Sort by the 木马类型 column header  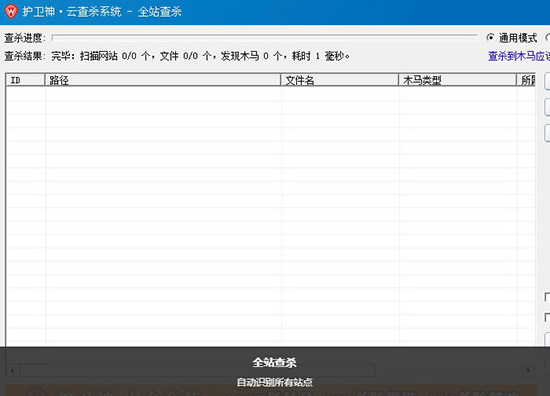[x=457, y=80]
